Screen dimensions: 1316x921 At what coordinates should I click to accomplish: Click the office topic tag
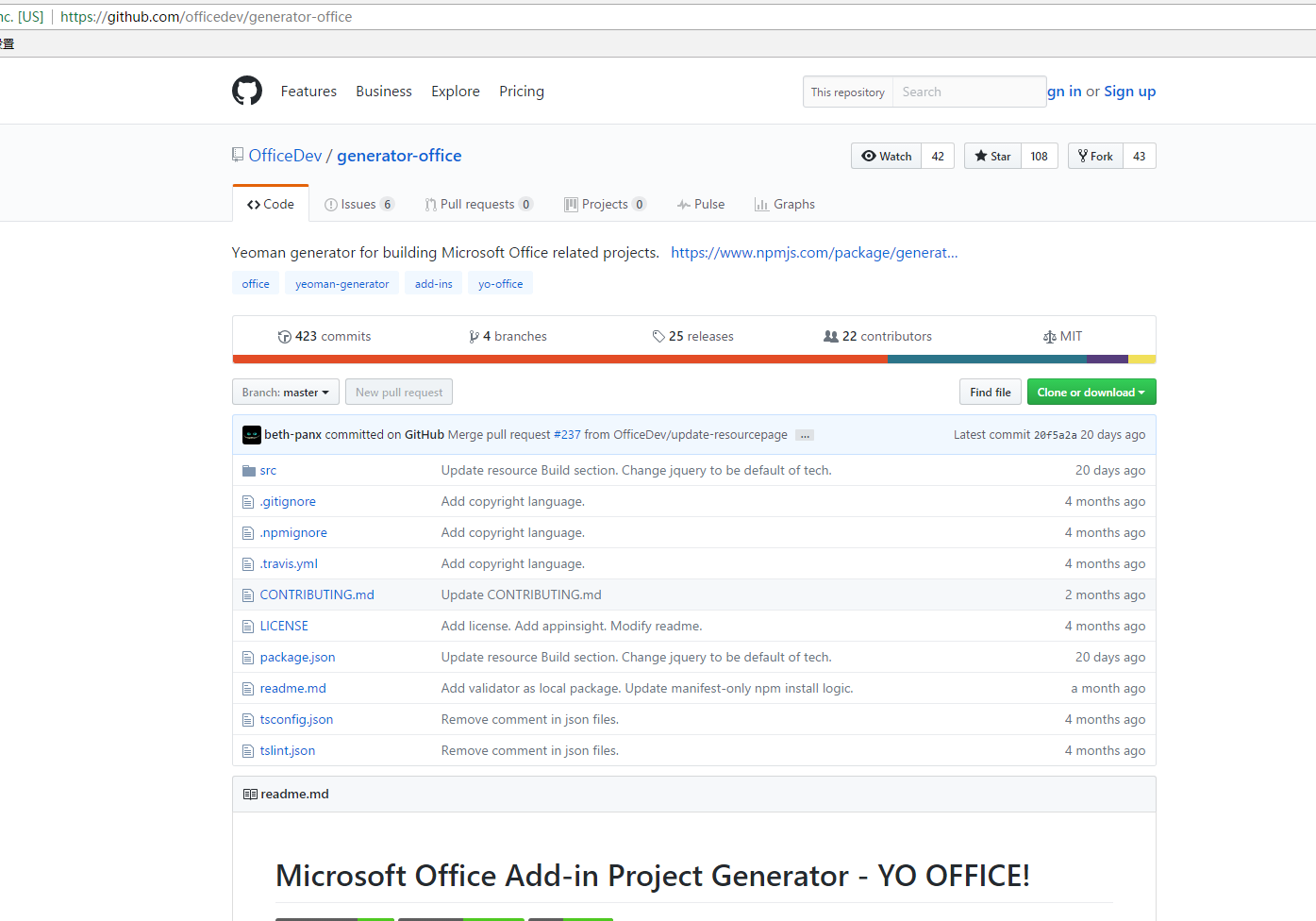click(256, 284)
